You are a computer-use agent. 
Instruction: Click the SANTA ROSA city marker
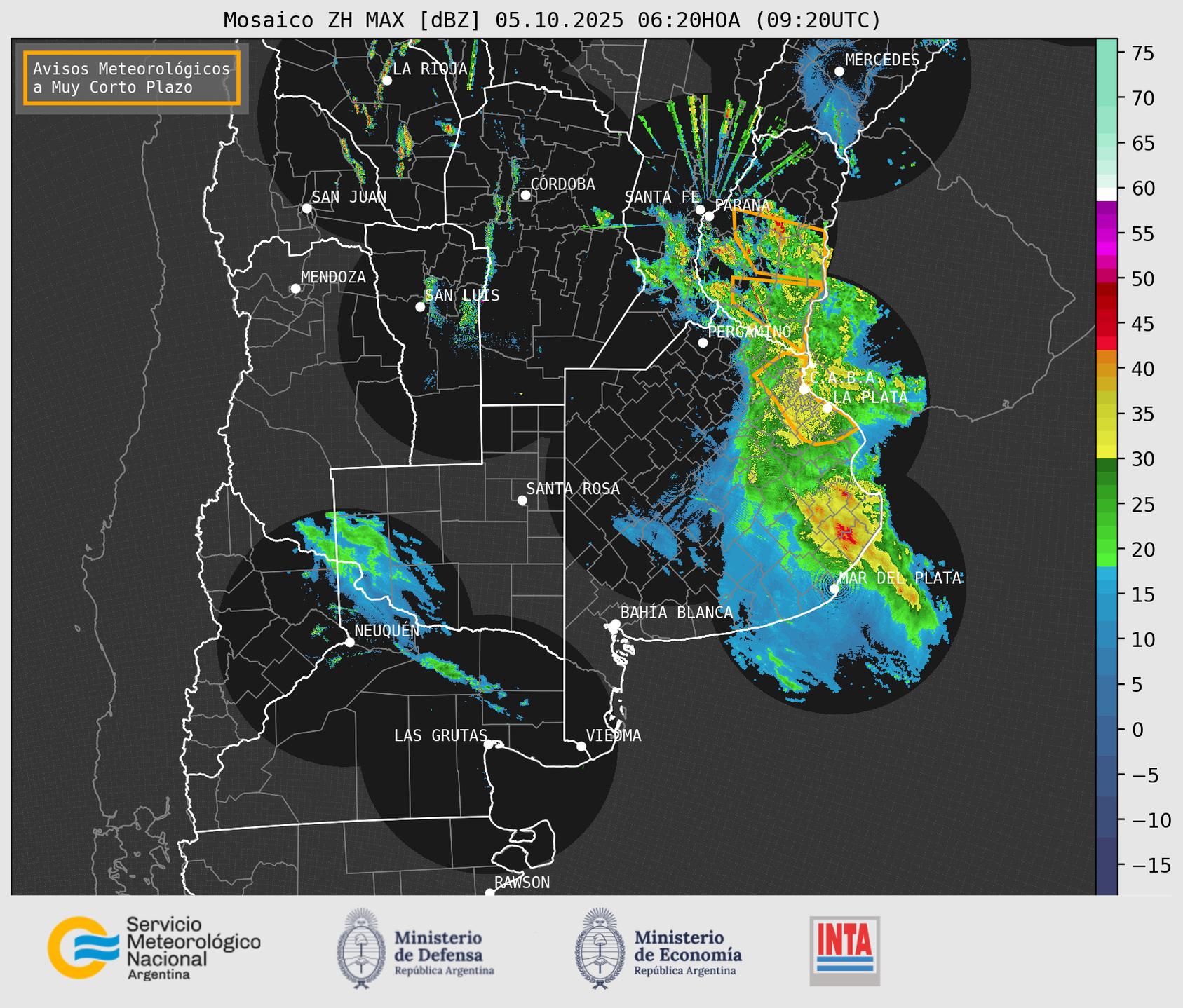(x=522, y=500)
